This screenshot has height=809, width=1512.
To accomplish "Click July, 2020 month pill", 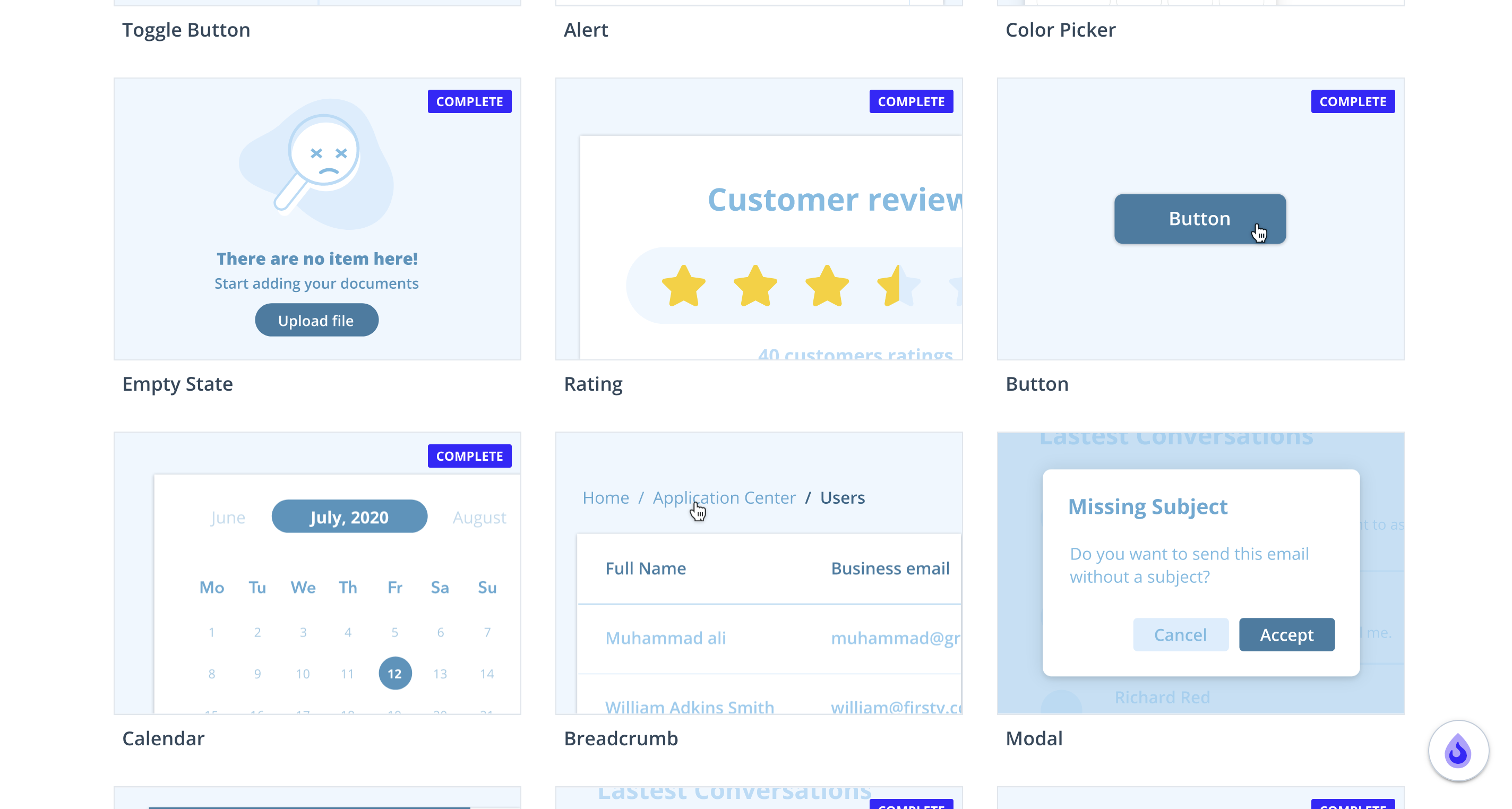I will 349,517.
